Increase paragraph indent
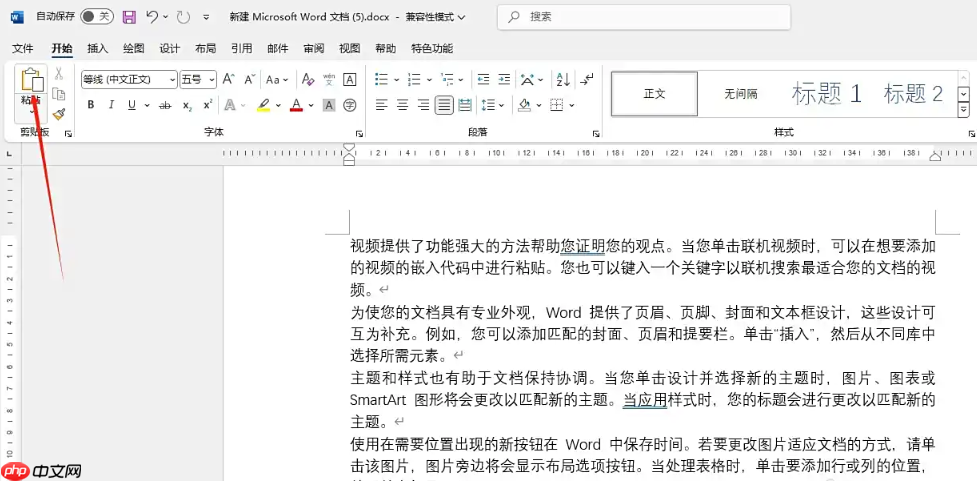Viewport: 977px width, 481px height. pyautogui.click(x=503, y=79)
